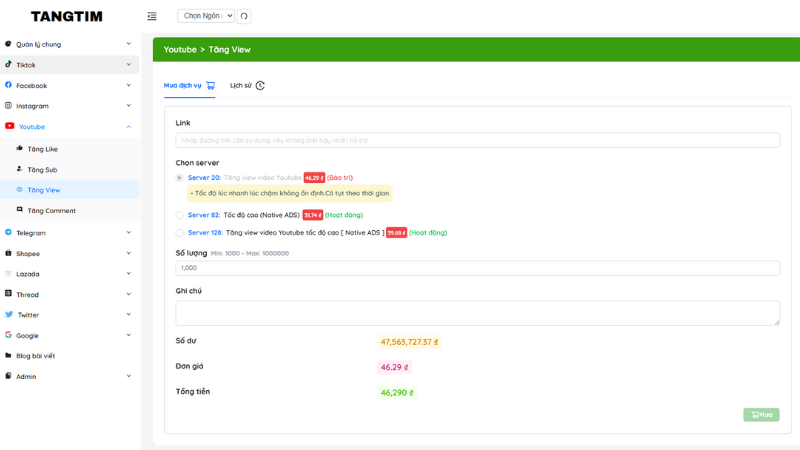Click the sidebar collapse hamburger icon
Image resolution: width=800 pixels, height=450 pixels.
tap(152, 16)
